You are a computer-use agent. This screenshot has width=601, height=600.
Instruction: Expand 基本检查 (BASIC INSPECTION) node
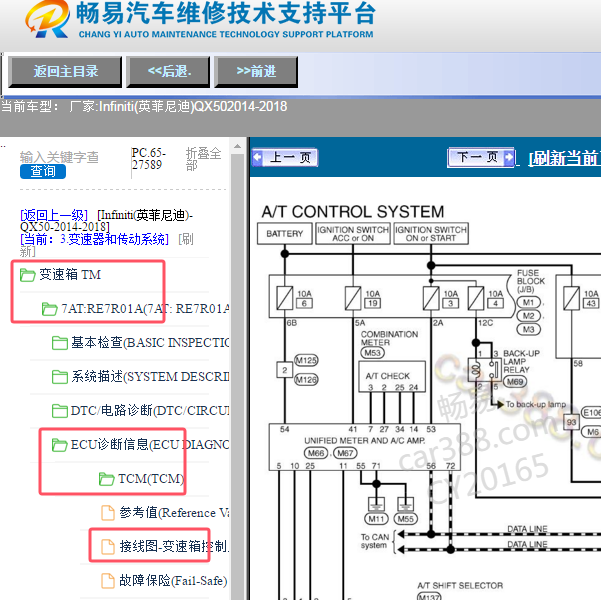point(150,343)
